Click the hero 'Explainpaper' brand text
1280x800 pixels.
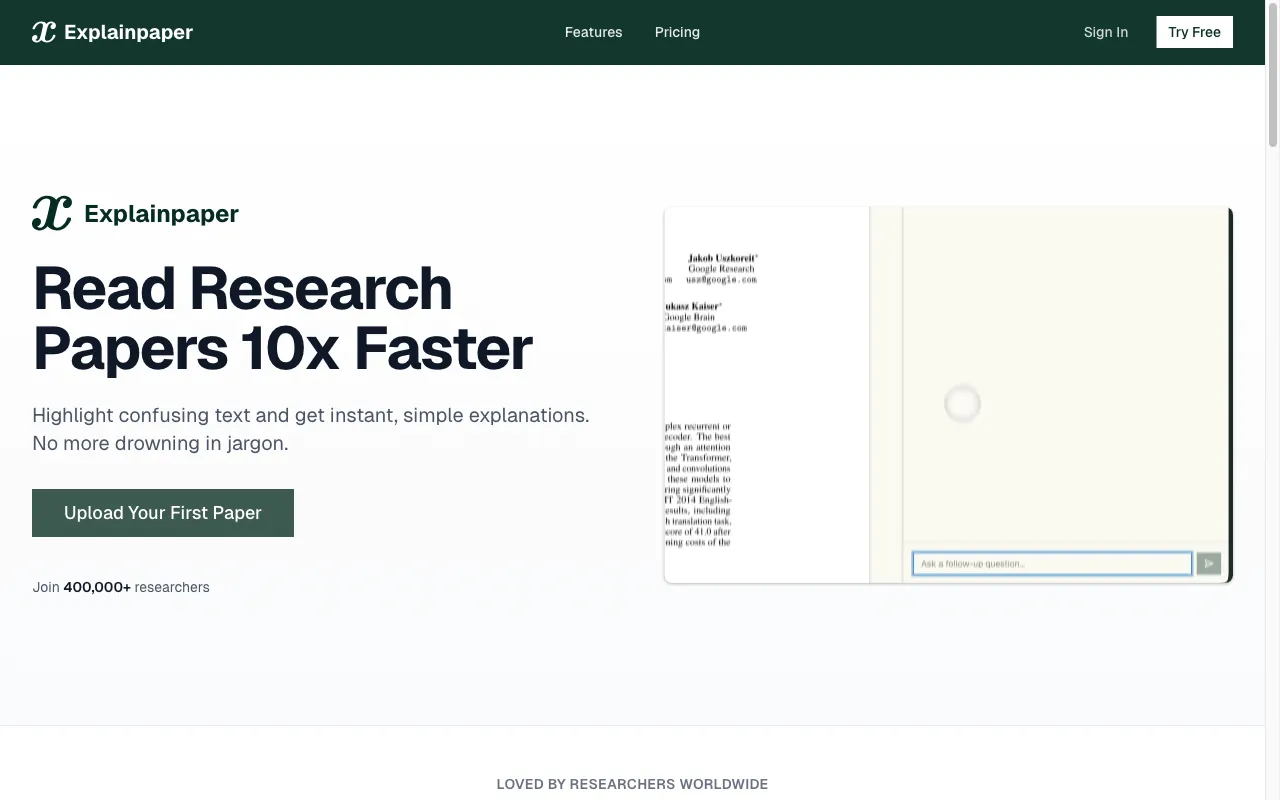[x=161, y=214]
